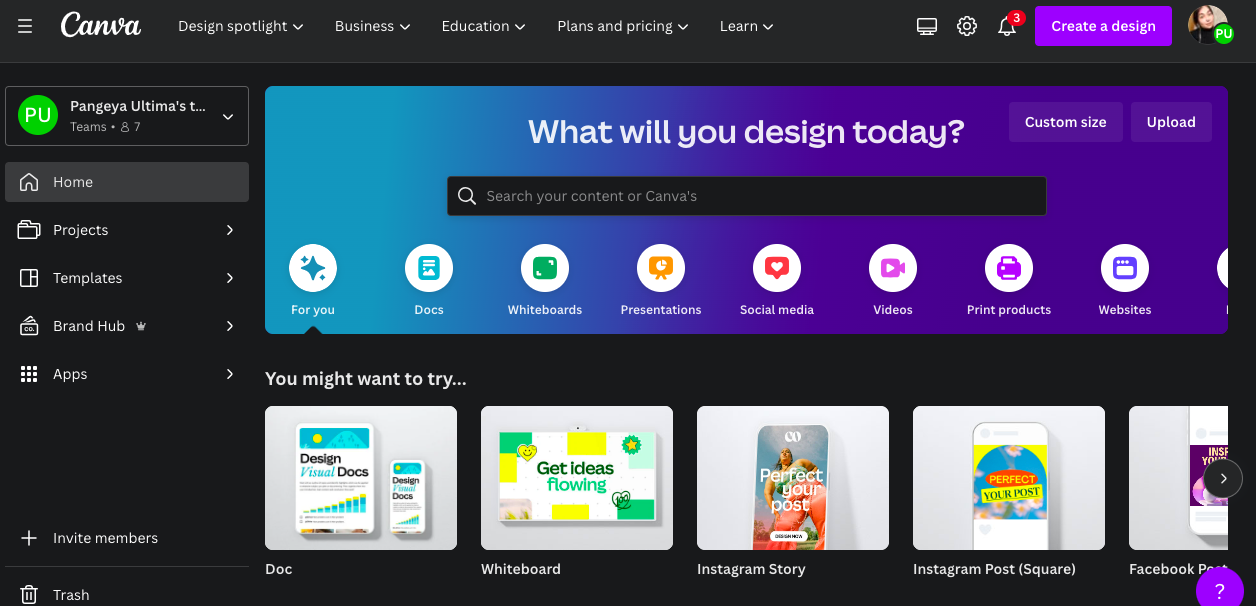
Task: Toggle the hamburger sidebar menu
Action: pyautogui.click(x=25, y=26)
